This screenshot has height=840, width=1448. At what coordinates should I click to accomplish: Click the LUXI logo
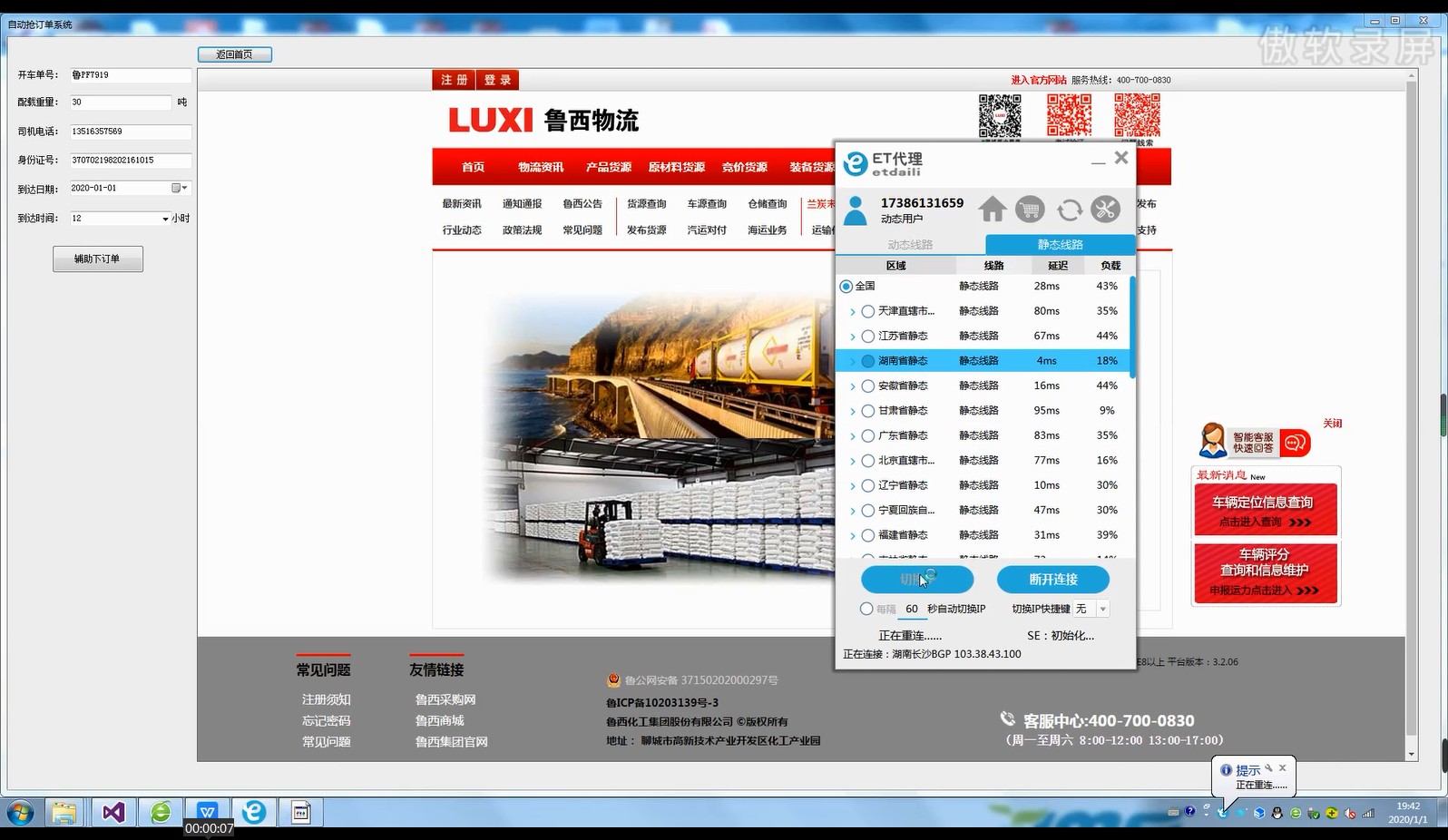click(x=491, y=120)
